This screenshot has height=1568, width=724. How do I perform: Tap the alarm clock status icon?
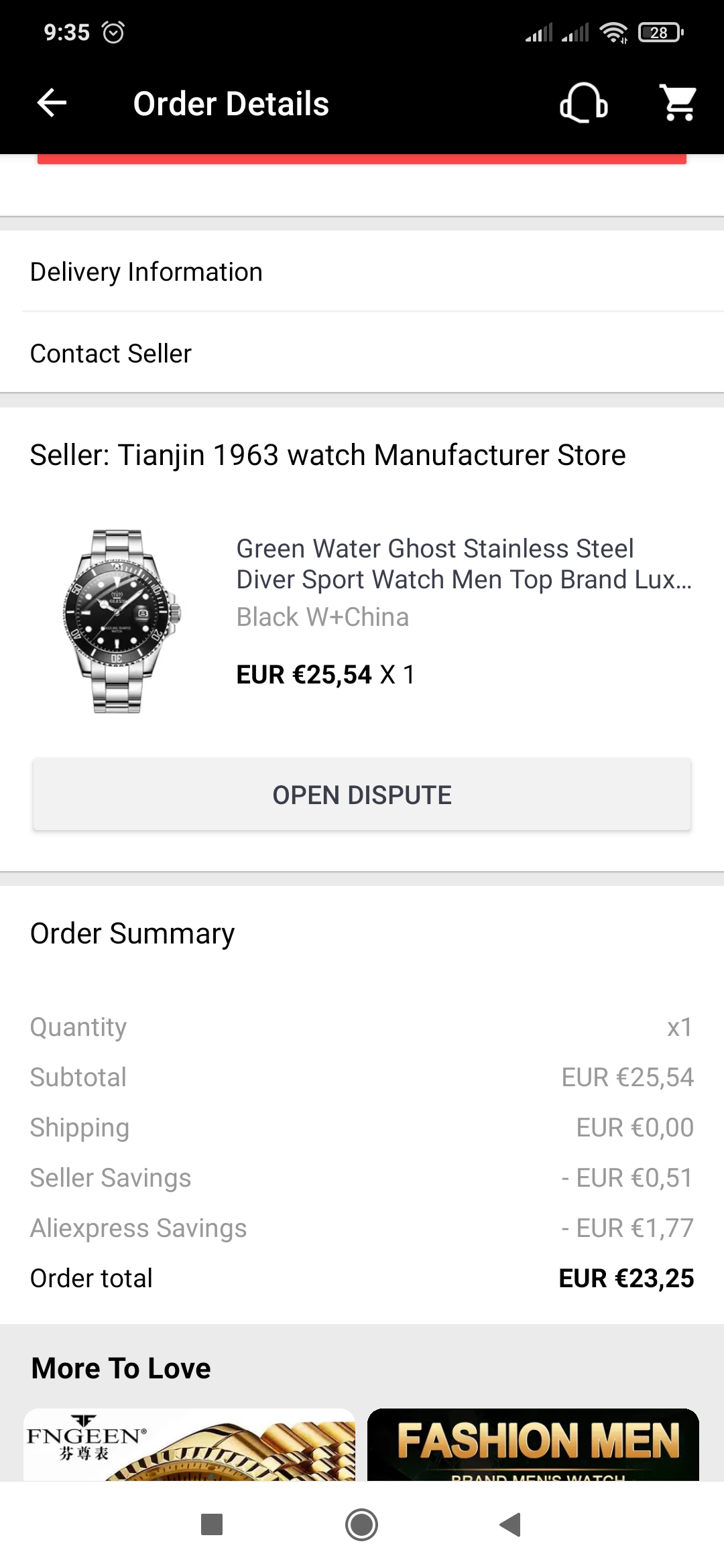click(113, 32)
